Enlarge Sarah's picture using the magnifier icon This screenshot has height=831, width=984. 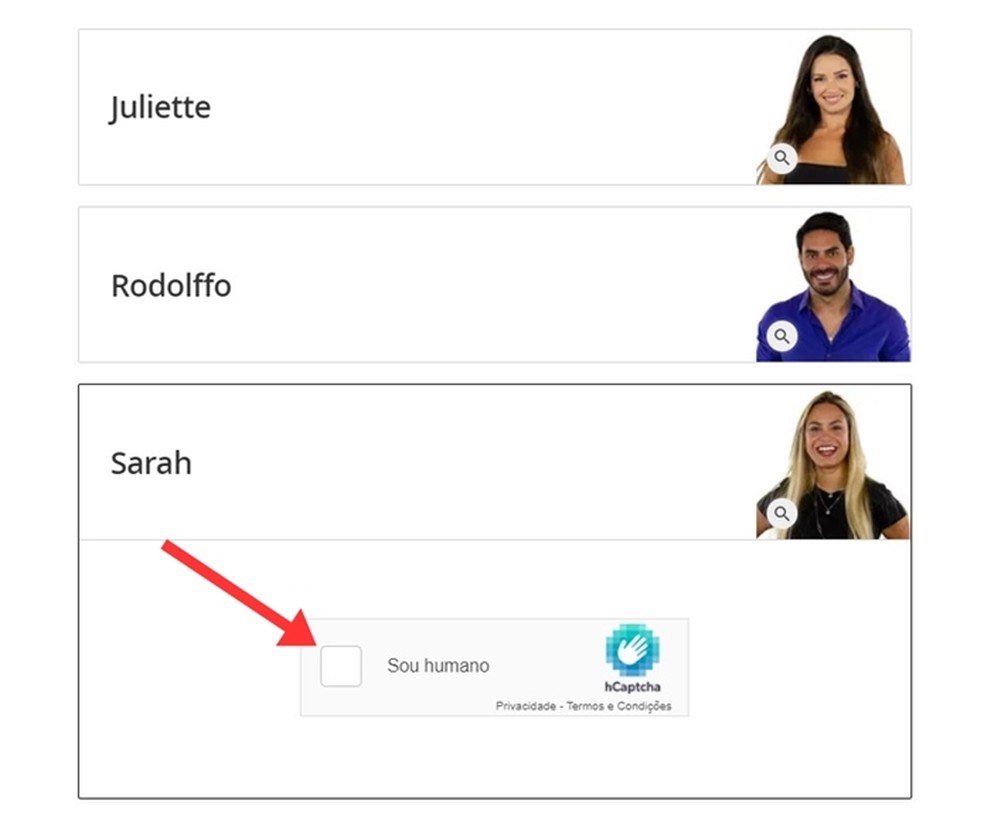tap(782, 514)
